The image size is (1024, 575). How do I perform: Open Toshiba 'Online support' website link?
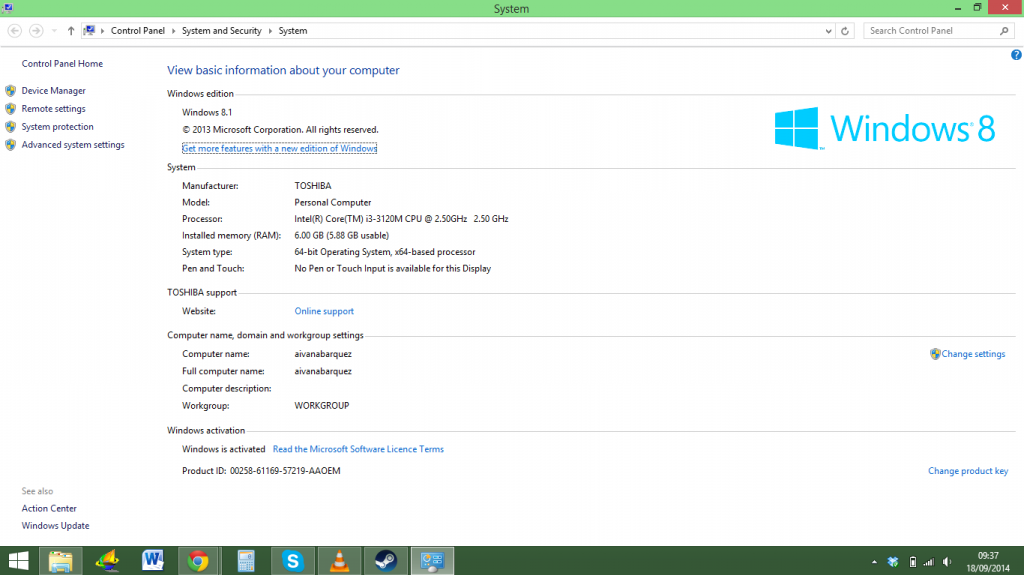324,311
